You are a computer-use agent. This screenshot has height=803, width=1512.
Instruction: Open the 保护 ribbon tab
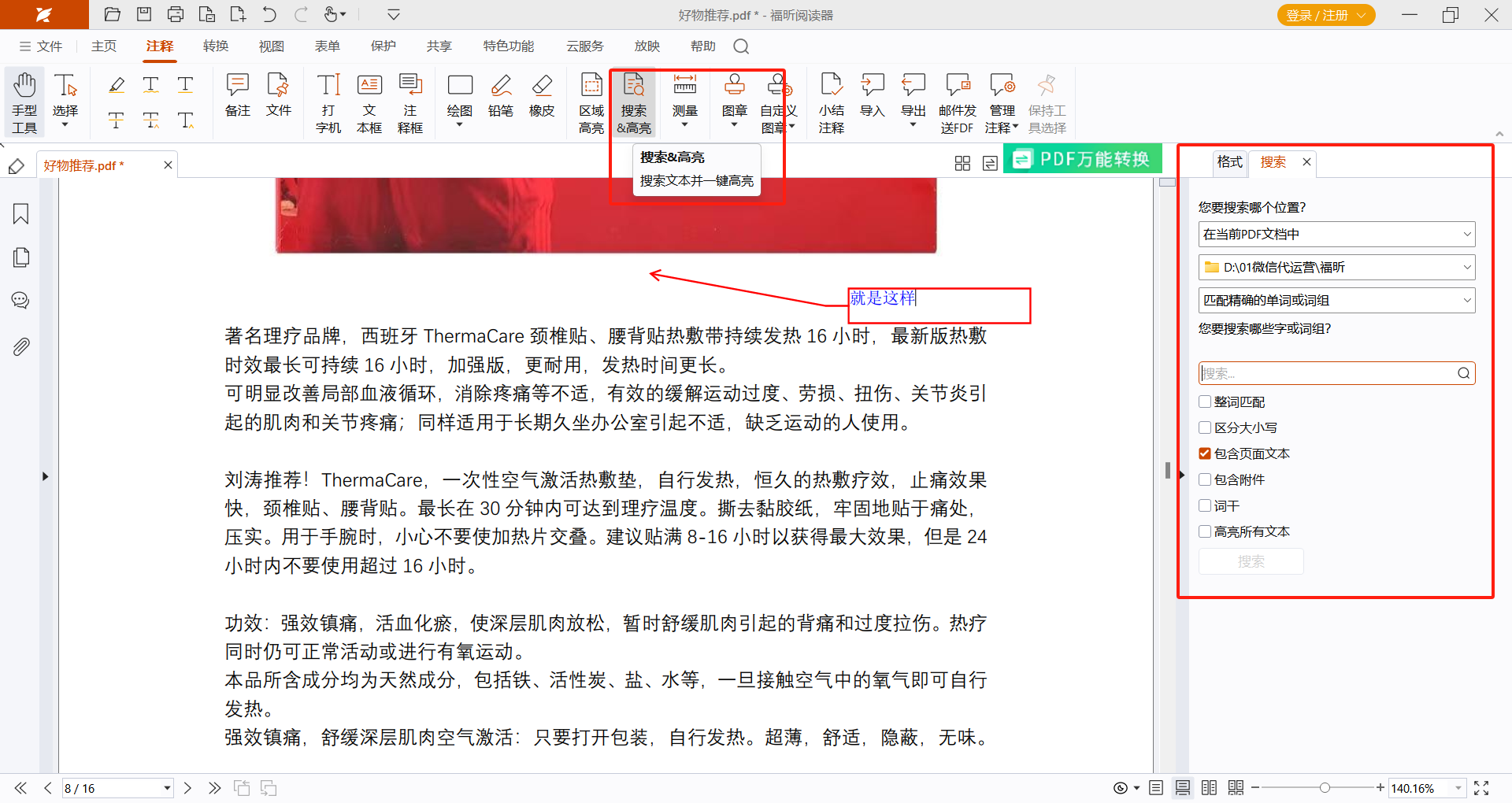point(384,46)
